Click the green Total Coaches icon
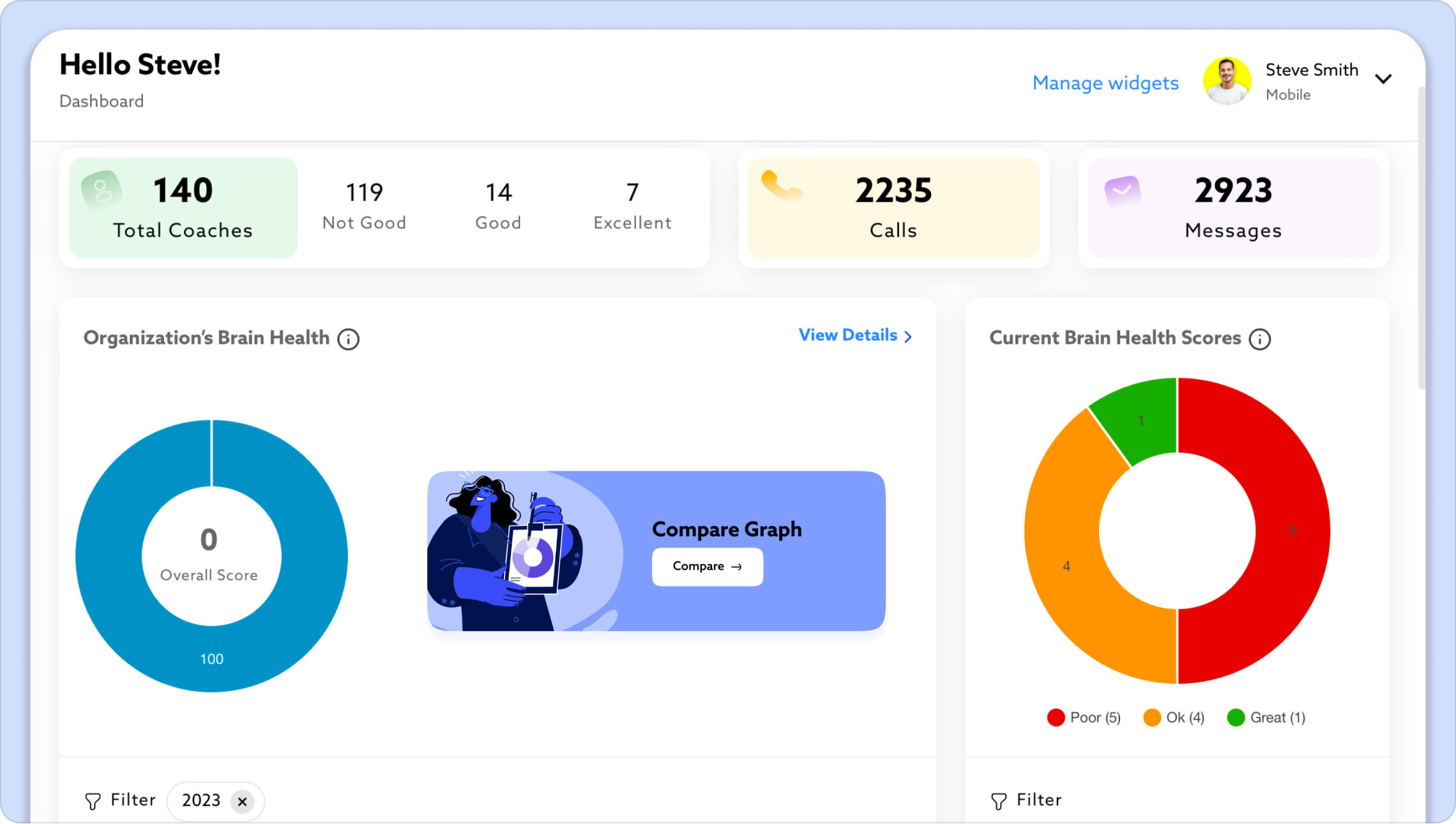The width and height of the screenshot is (1456, 824). point(102,190)
